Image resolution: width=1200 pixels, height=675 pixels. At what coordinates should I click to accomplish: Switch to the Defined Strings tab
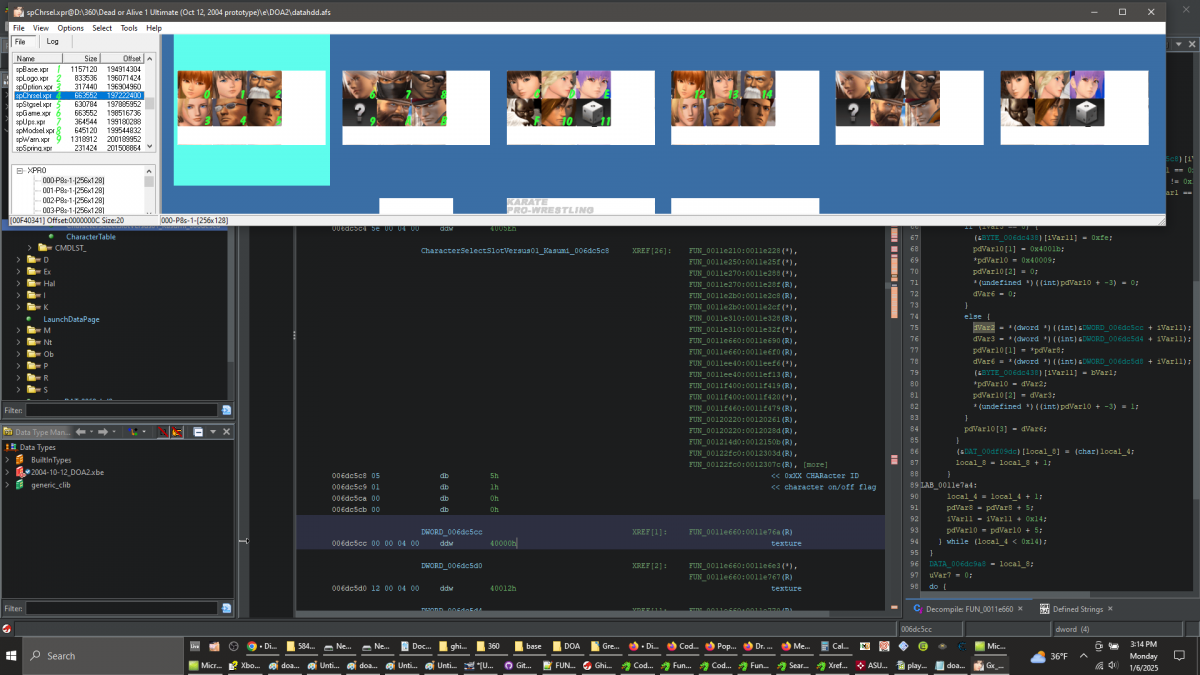click(1078, 609)
